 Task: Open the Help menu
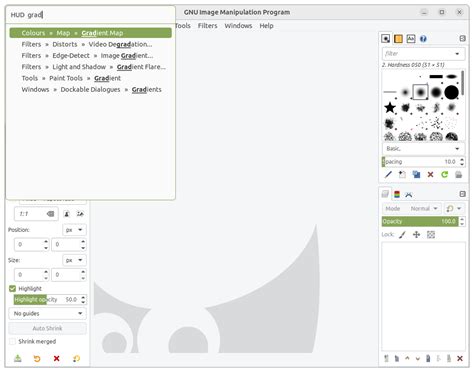[x=266, y=26]
